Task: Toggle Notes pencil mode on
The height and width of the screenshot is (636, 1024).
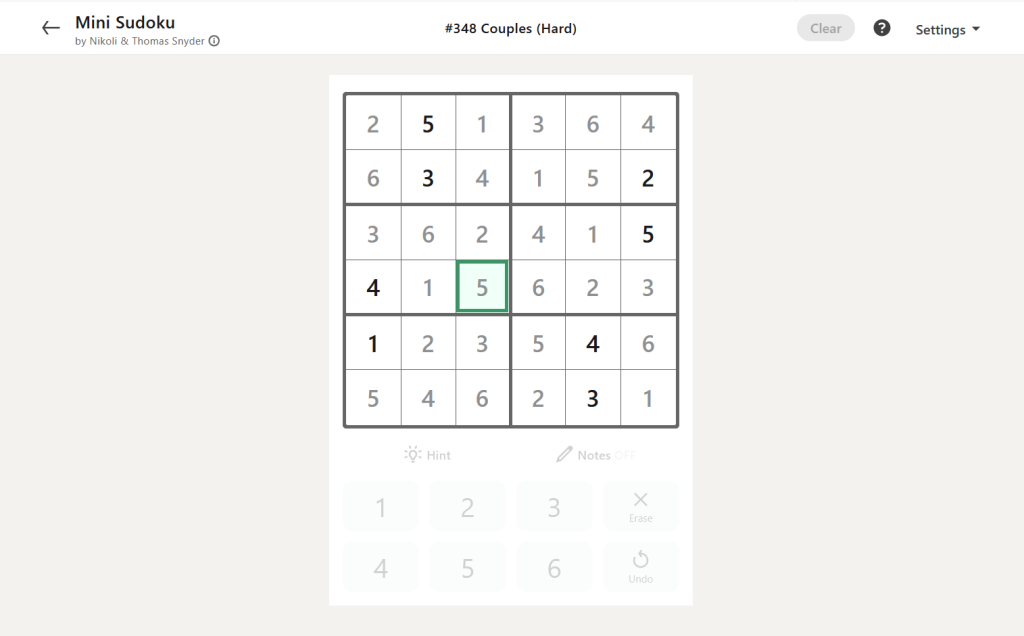Action: pos(596,454)
